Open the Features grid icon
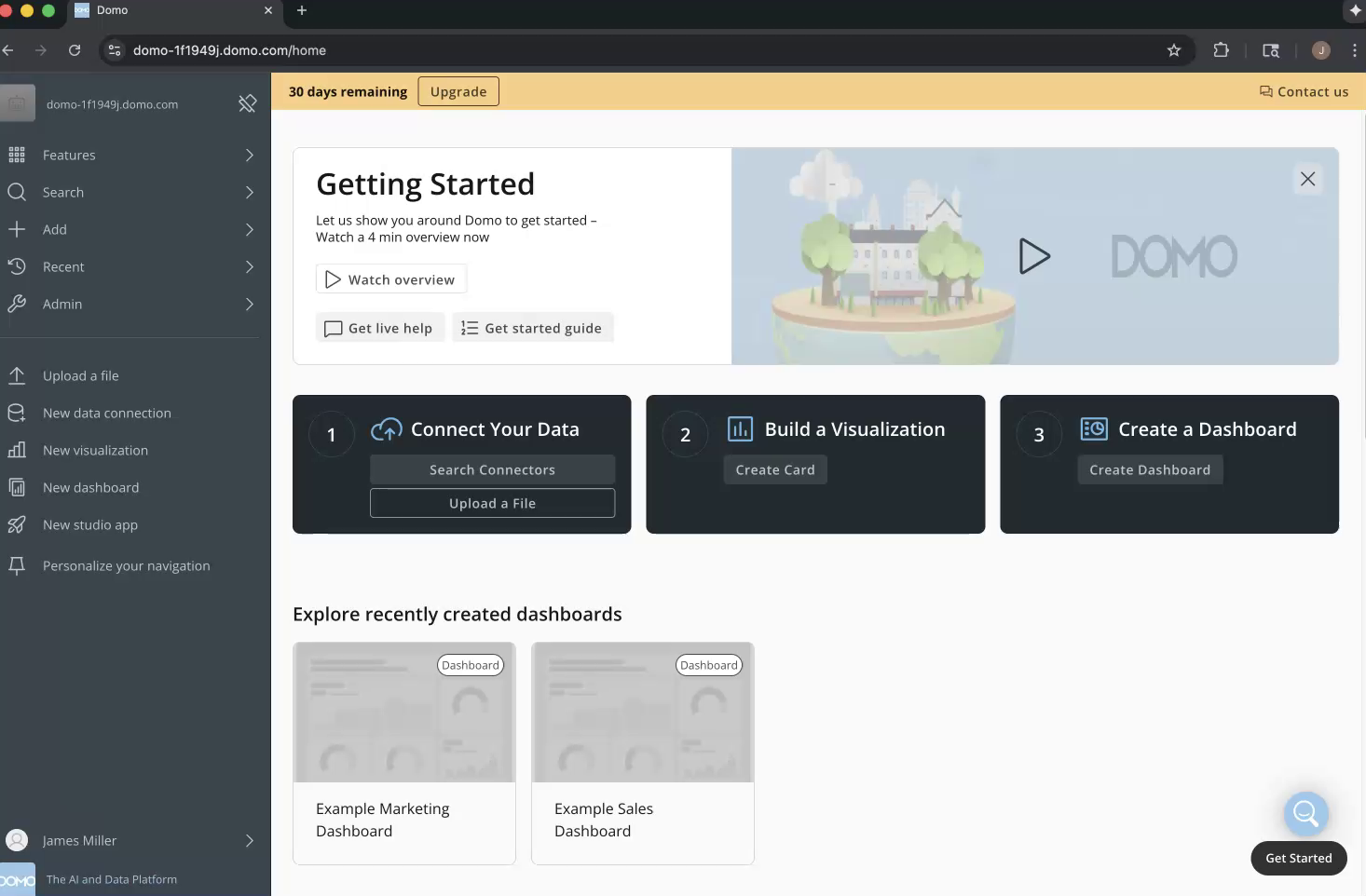This screenshot has height=896, width=1366. point(17,155)
